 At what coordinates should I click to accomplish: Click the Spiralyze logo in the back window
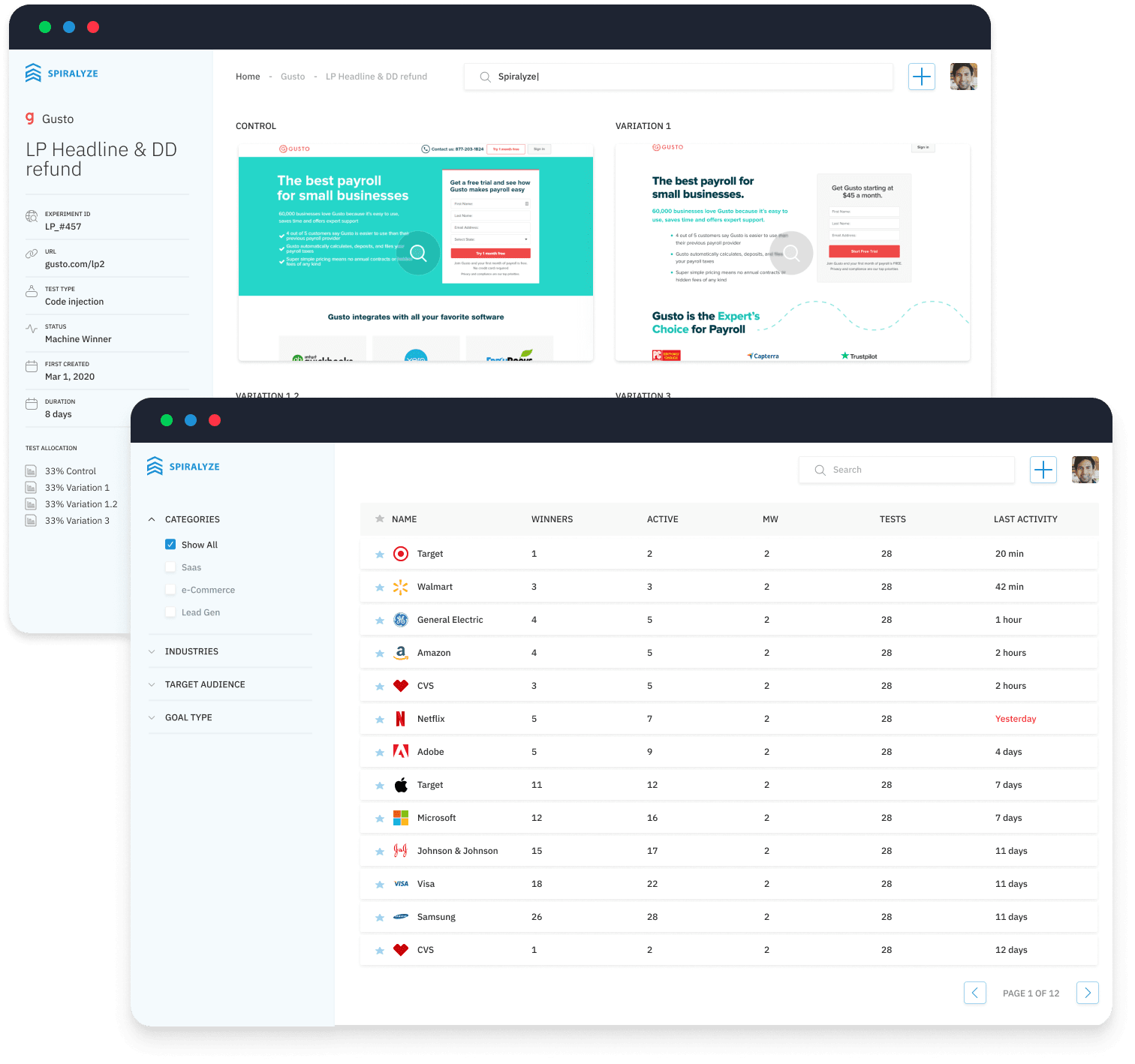pyautogui.click(x=62, y=74)
